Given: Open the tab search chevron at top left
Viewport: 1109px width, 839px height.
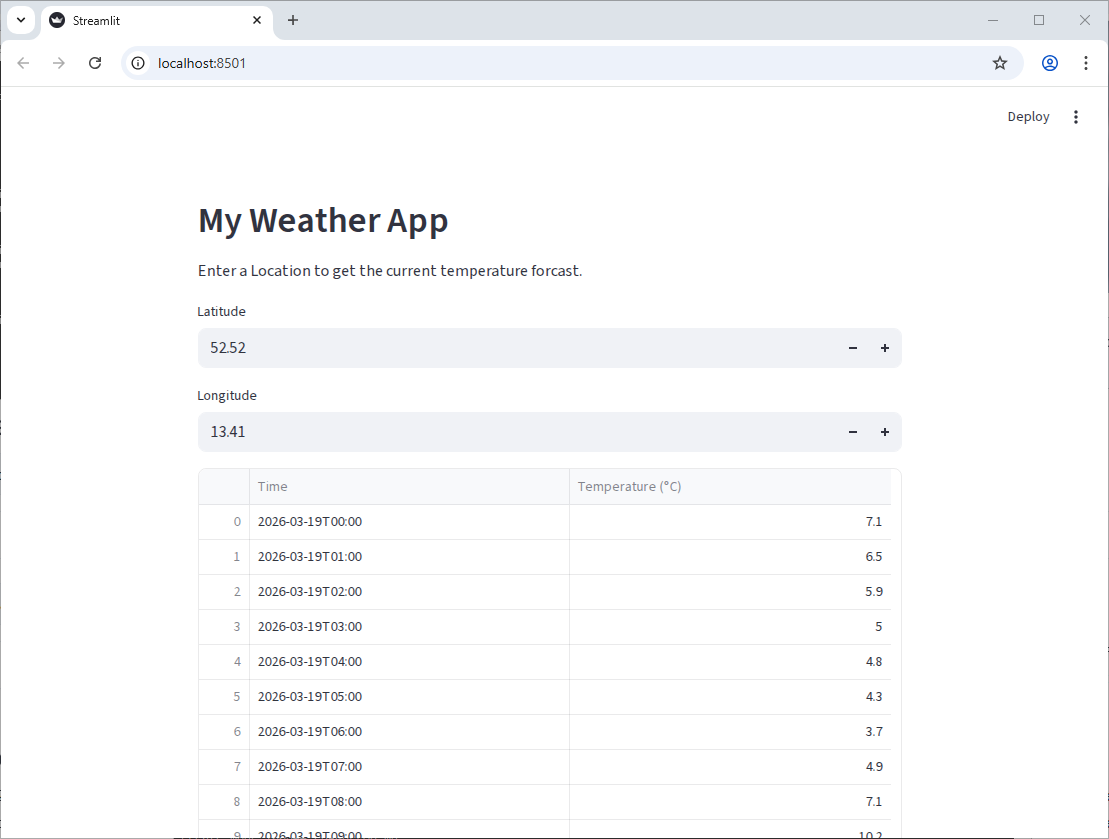Looking at the screenshot, I should coord(21,20).
